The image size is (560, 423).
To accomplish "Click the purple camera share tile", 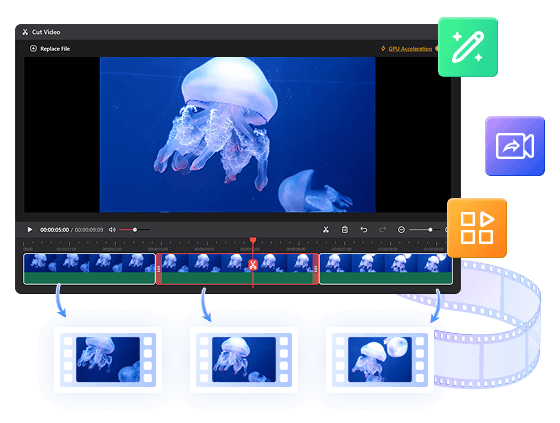I will (x=515, y=146).
